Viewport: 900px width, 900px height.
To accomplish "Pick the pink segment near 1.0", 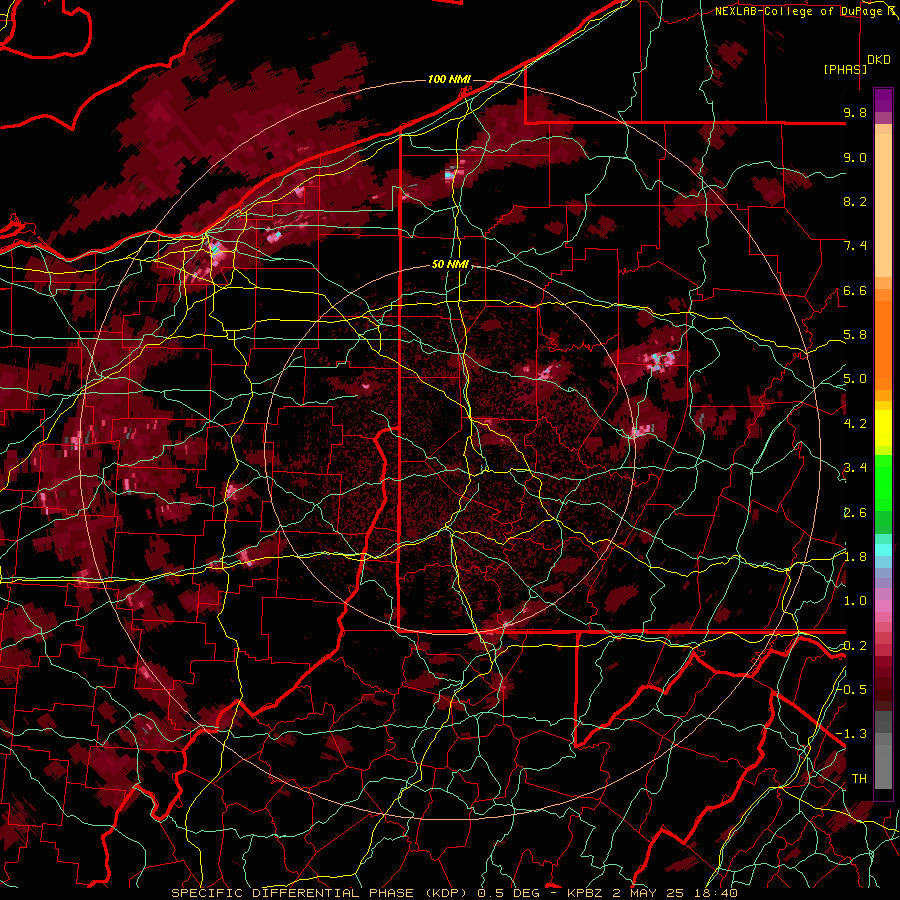I will tap(883, 605).
